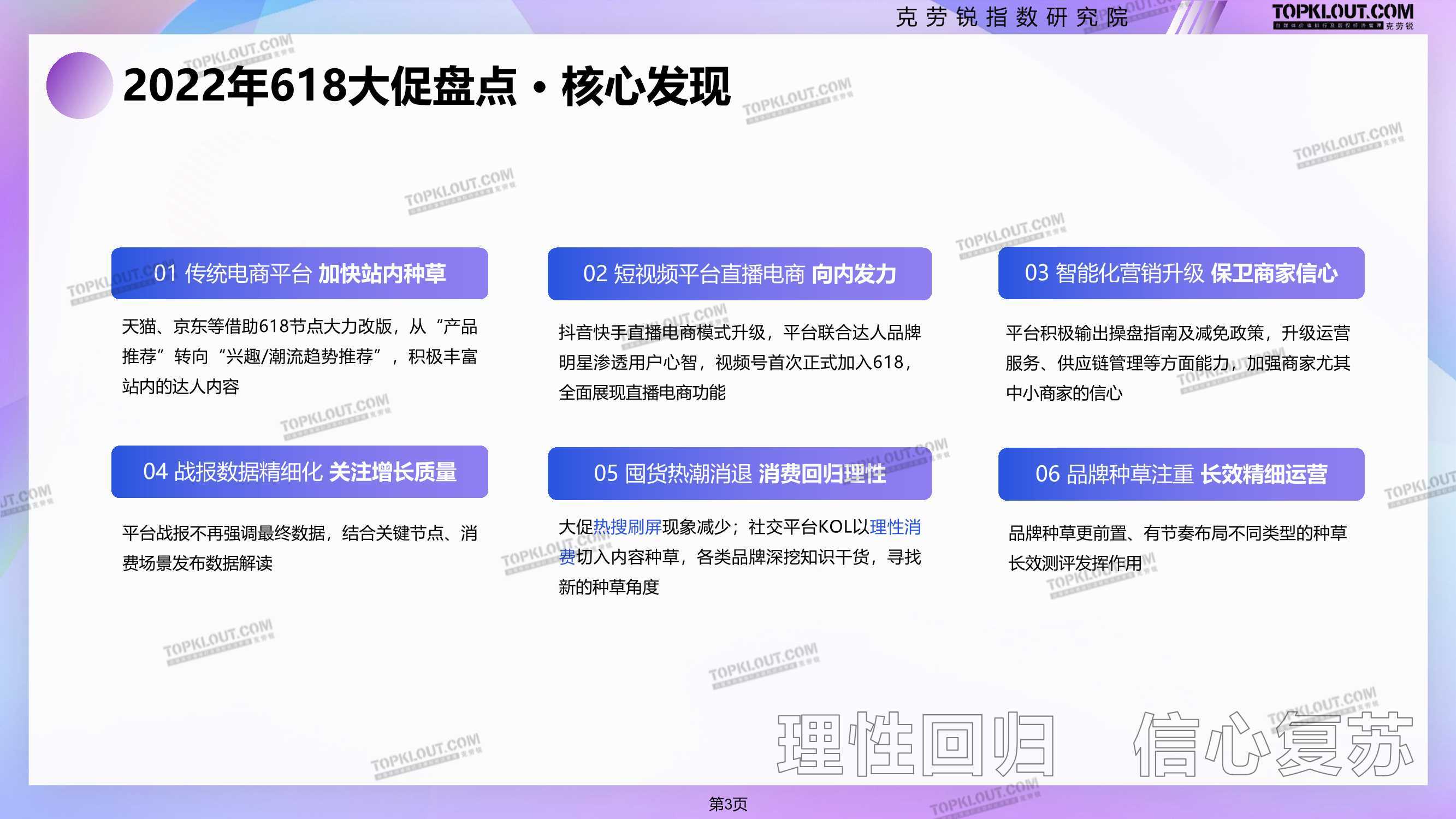Click the line 费场景发布数据解读
1456x819 pixels.
click(197, 563)
